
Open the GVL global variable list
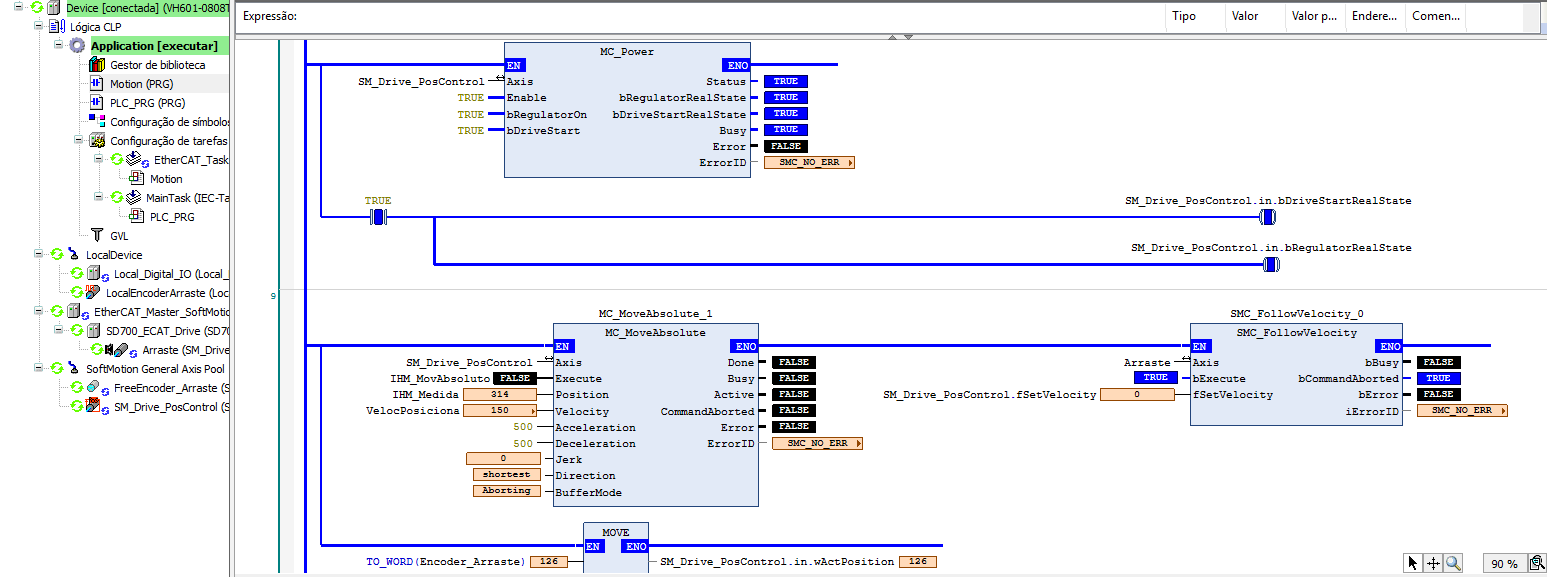[x=119, y=236]
